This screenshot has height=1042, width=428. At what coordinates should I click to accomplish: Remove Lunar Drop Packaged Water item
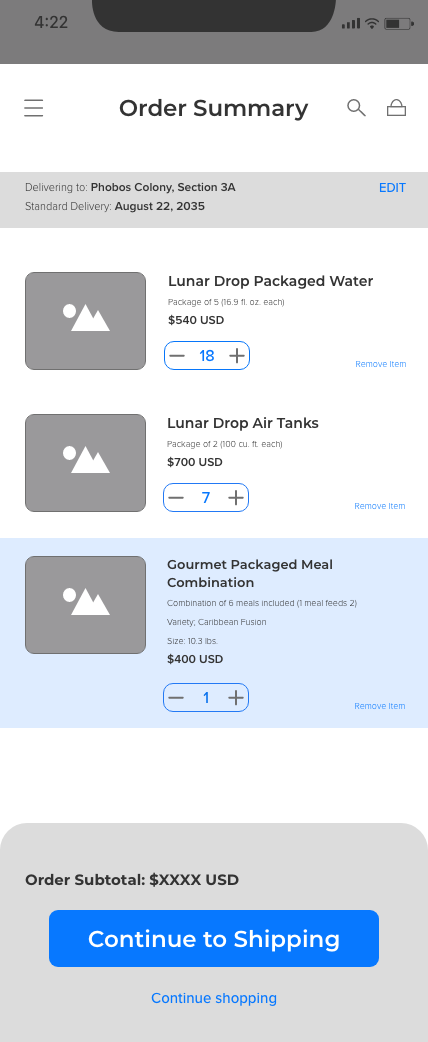[x=381, y=364]
